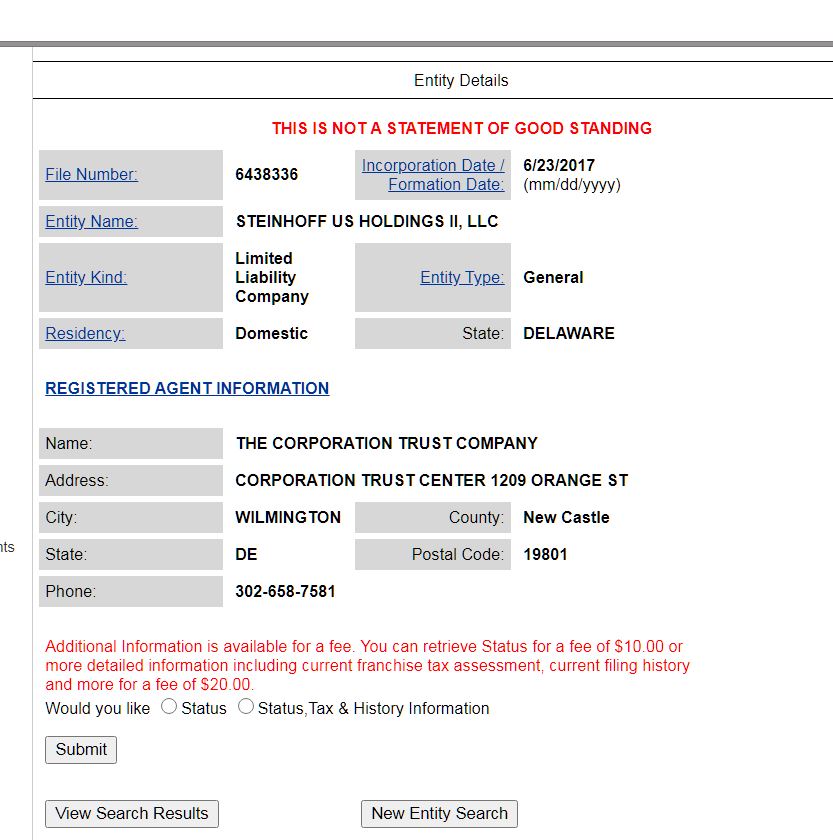833x840 pixels.
Task: Go back via View Search Results
Action: point(132,813)
